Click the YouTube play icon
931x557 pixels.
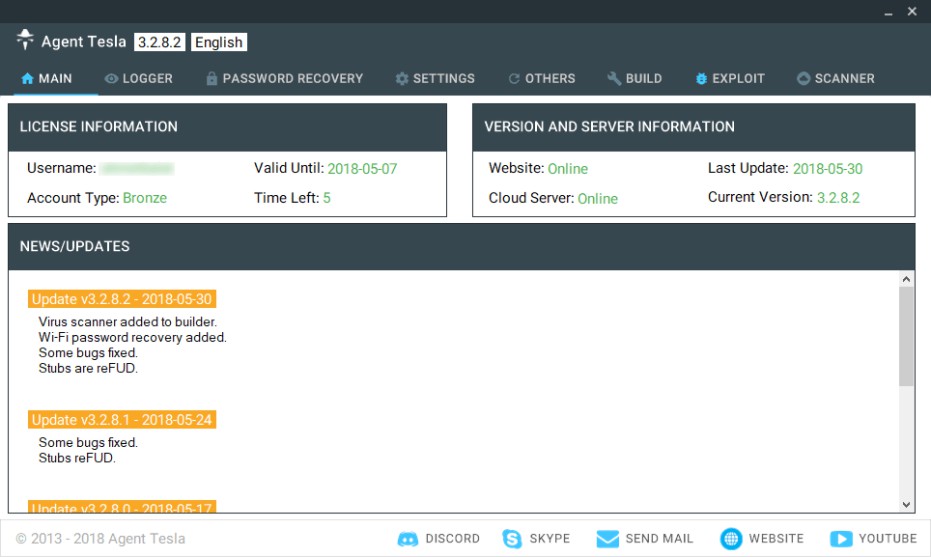click(841, 539)
